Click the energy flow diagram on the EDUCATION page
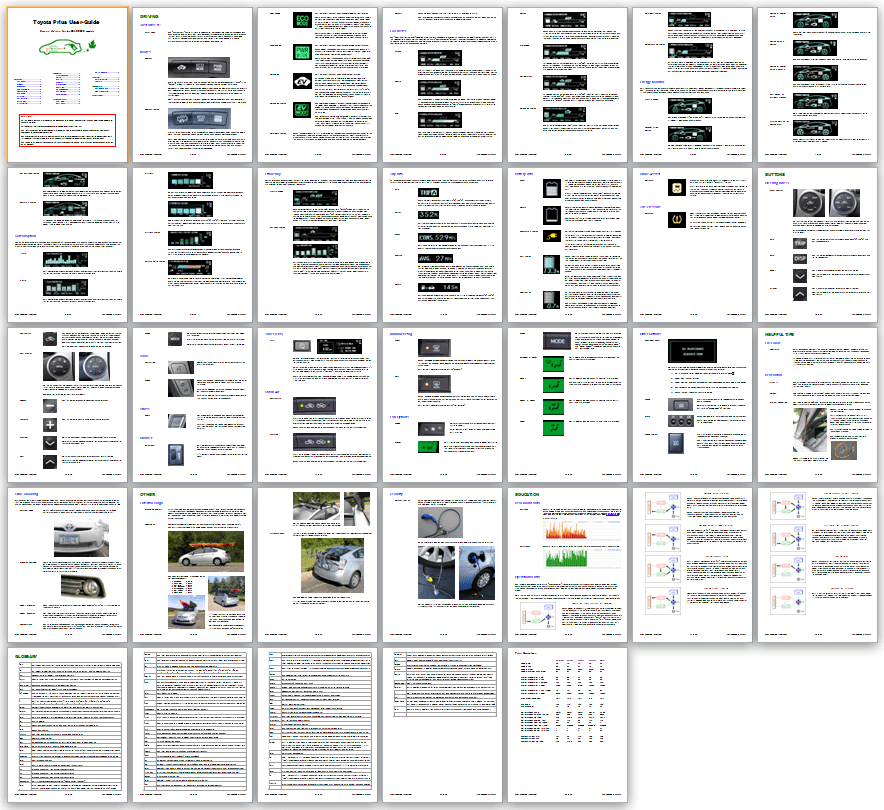The width and height of the screenshot is (884, 810). tap(537, 615)
